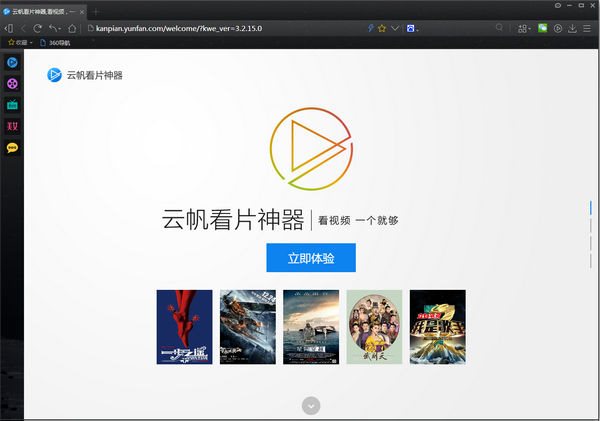Viewport: 600px width, 421px height.
Task: Expand the address bar dropdown chevron
Action: (x=395, y=28)
